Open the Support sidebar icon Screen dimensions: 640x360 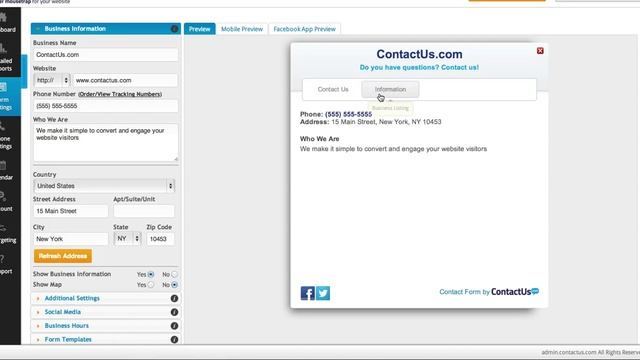2,259
